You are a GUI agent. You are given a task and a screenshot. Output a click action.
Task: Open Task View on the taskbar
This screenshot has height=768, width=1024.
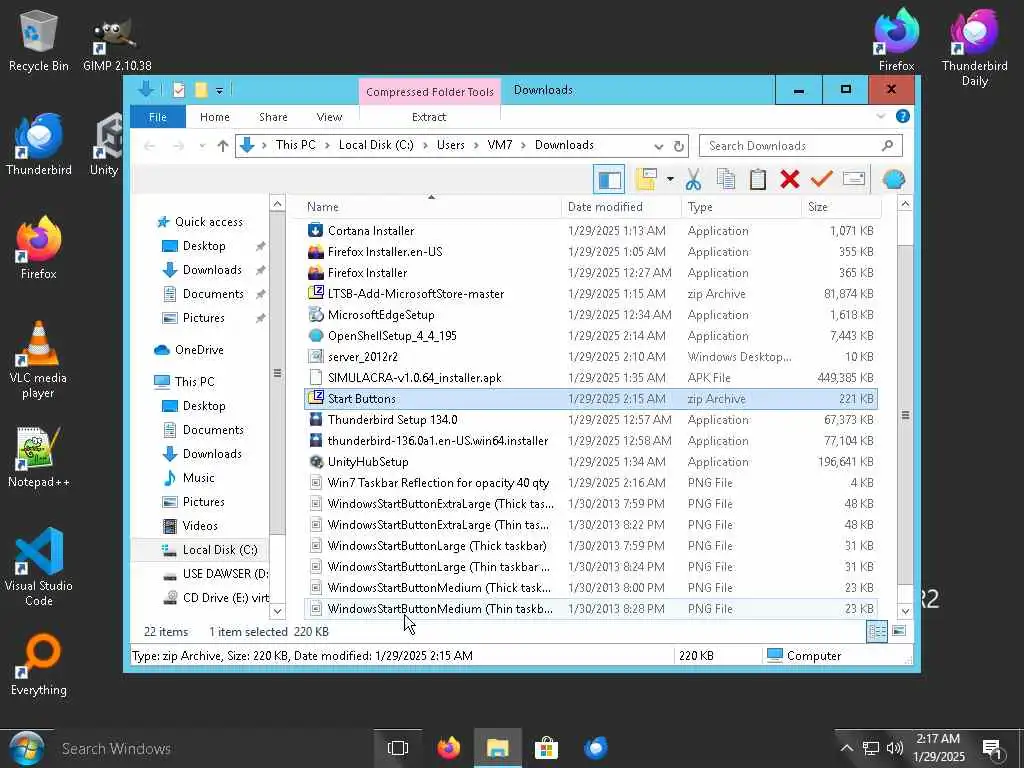397,748
